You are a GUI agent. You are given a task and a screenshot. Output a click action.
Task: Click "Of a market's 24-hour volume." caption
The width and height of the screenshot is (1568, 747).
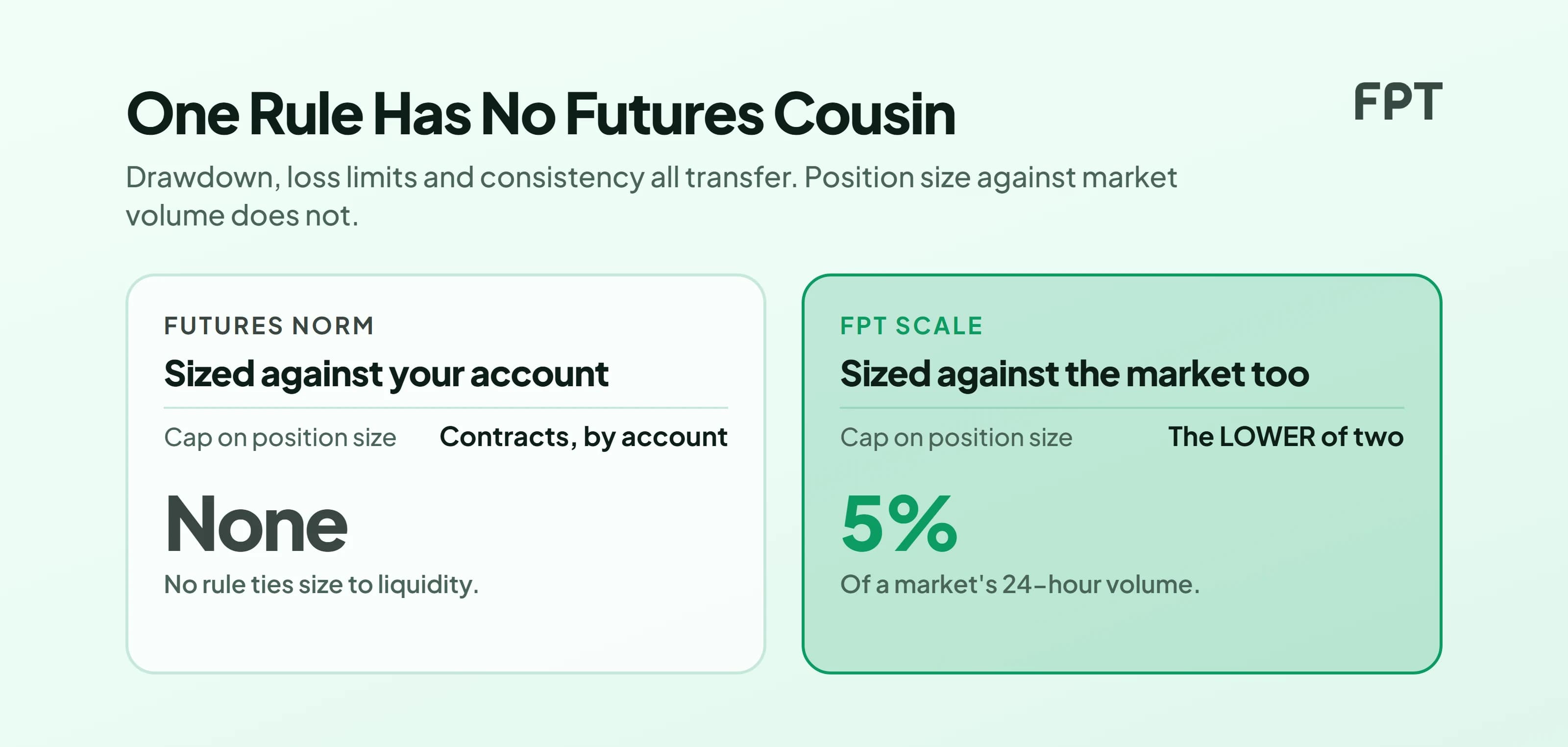[1020, 584]
